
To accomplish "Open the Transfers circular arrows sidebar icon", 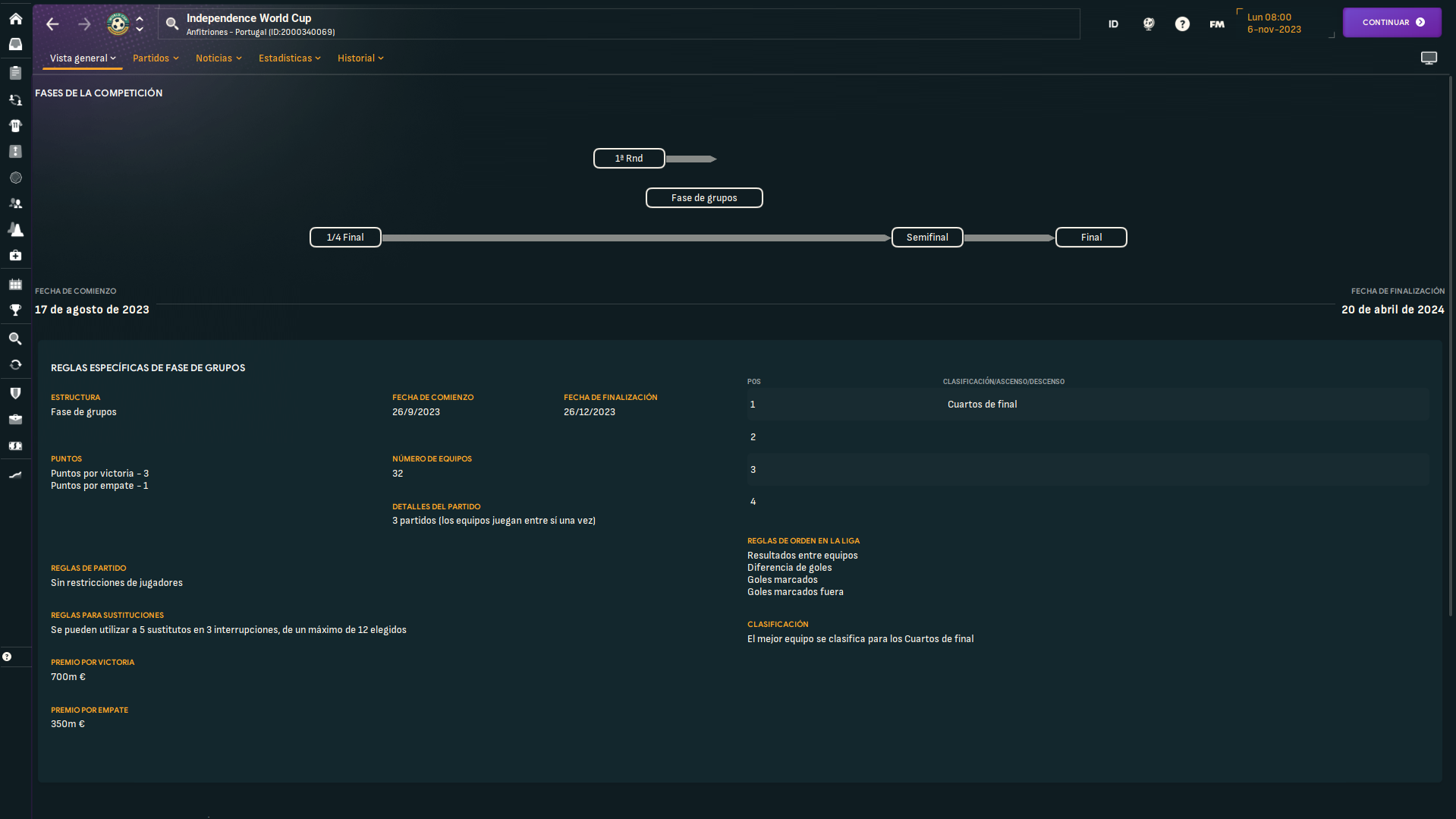I will [x=15, y=364].
